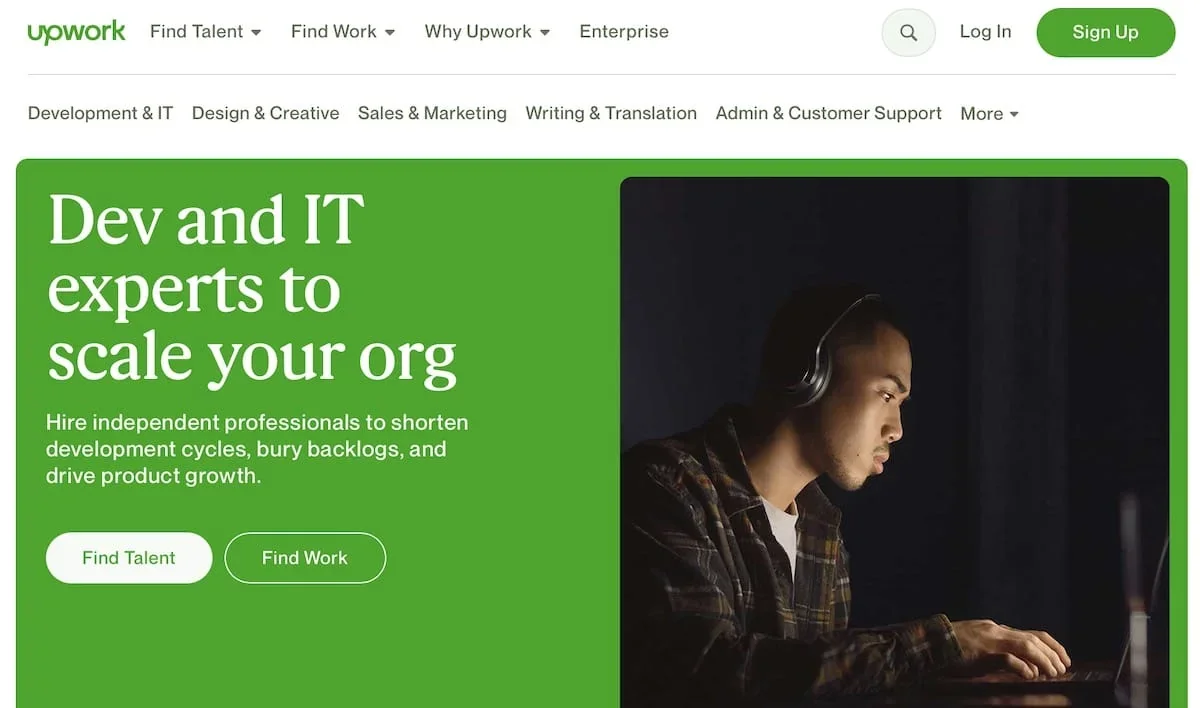Image resolution: width=1200 pixels, height=708 pixels.
Task: Open Admin & Customer Support category
Action: click(828, 113)
